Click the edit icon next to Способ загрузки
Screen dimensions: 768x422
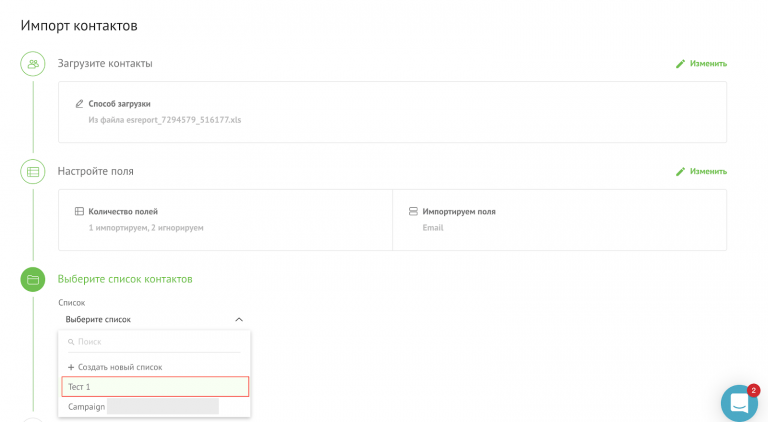click(79, 104)
